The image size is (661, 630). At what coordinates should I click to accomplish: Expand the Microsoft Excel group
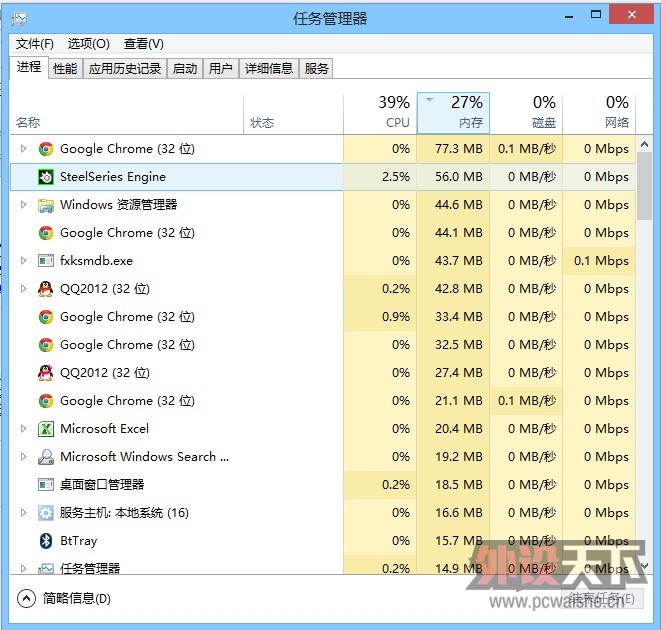[x=24, y=428]
